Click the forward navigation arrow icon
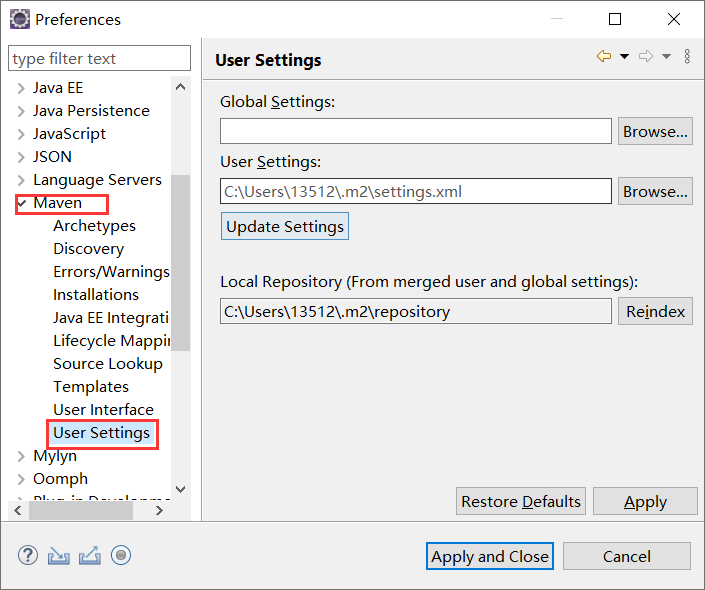705x590 pixels. (x=646, y=56)
